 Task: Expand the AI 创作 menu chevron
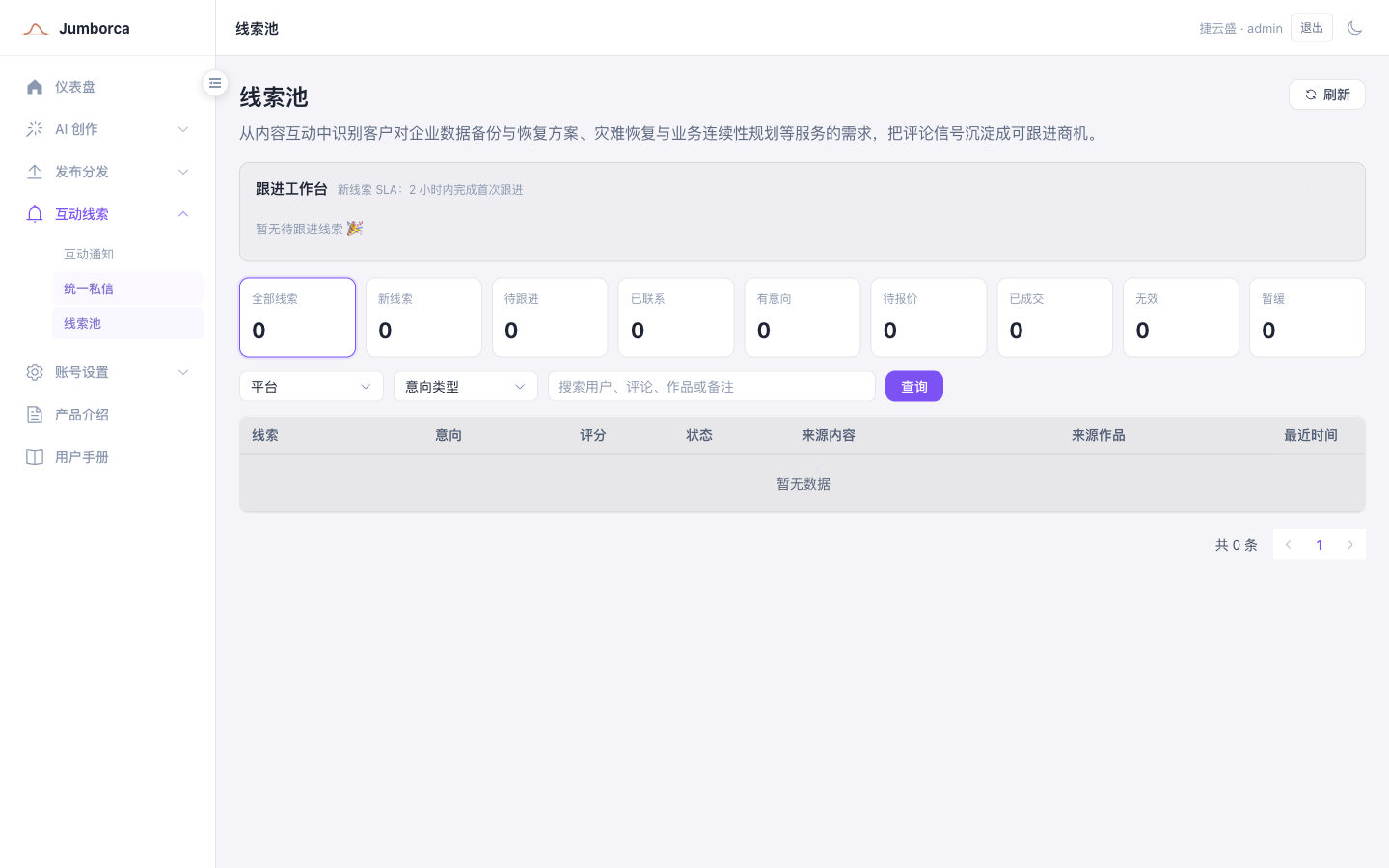[183, 129]
